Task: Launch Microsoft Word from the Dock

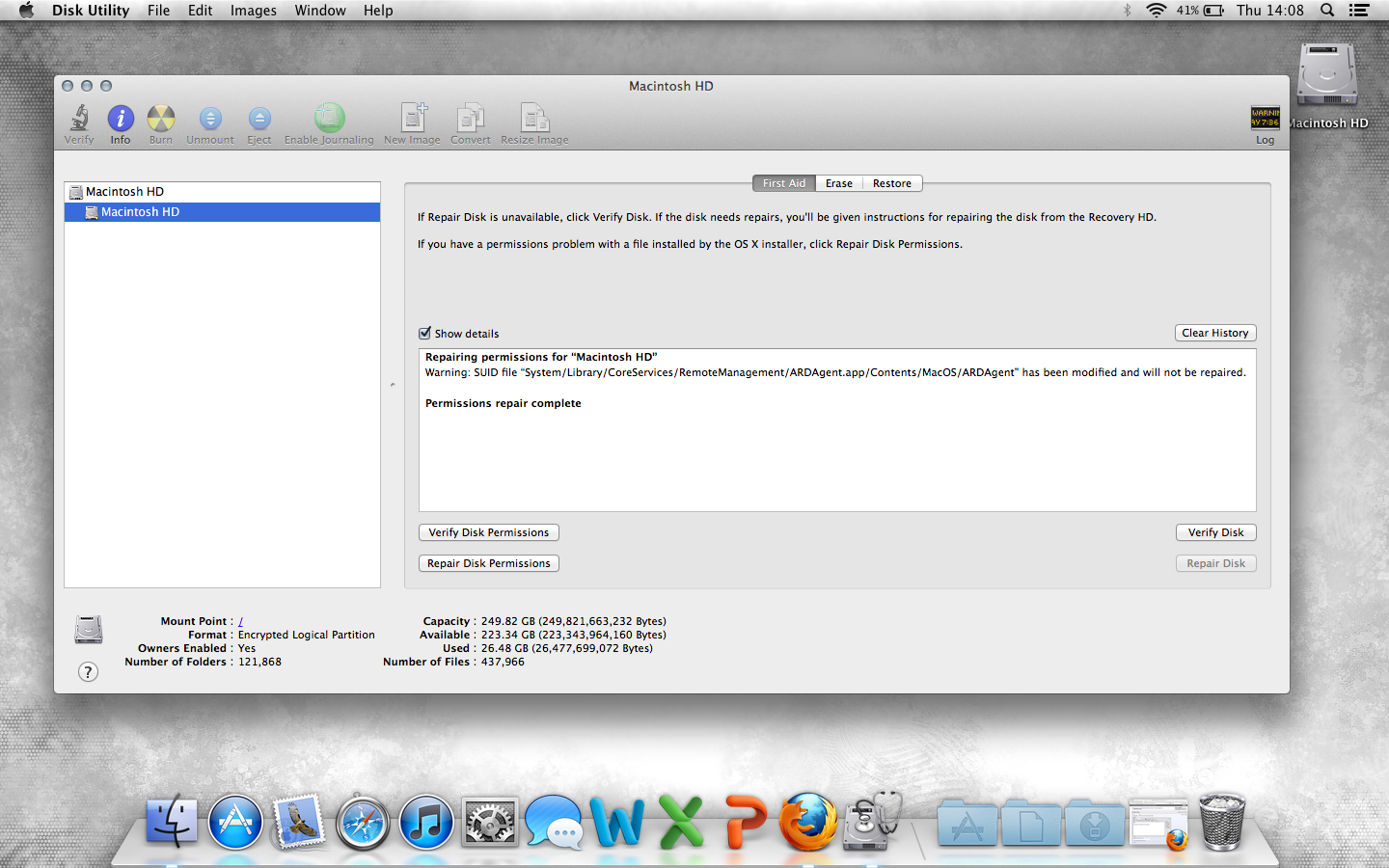Action: (x=617, y=823)
